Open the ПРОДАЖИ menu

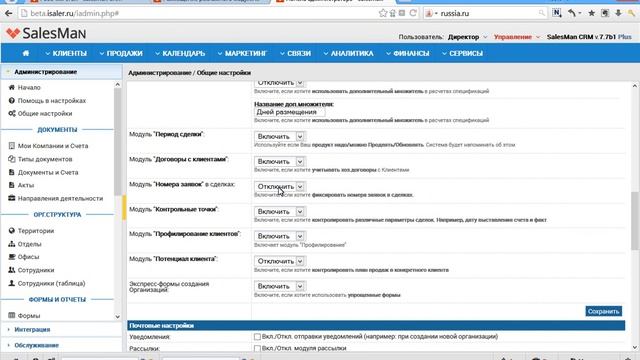click(121, 53)
